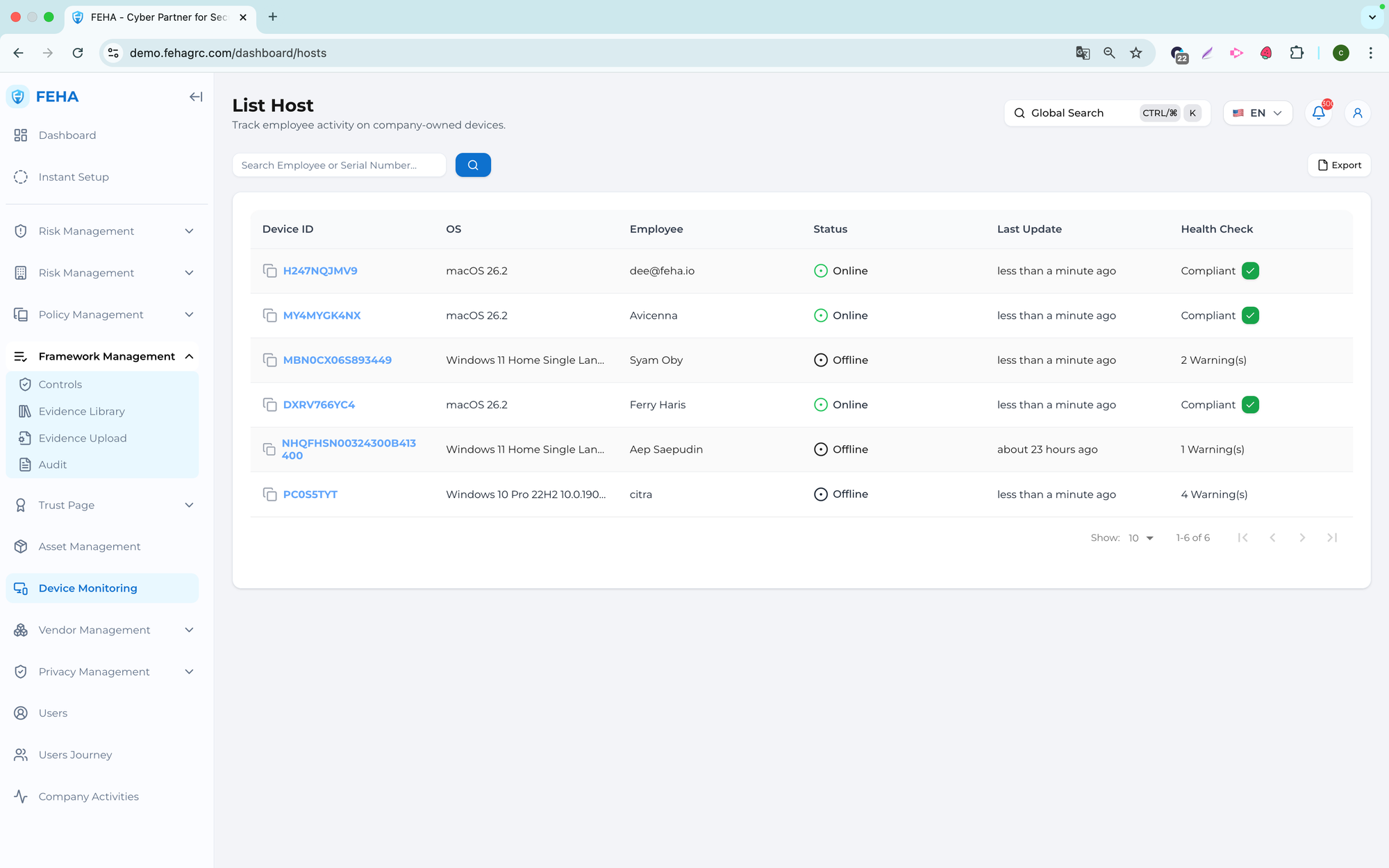Go to Asset Management
1389x868 pixels.
[89, 546]
